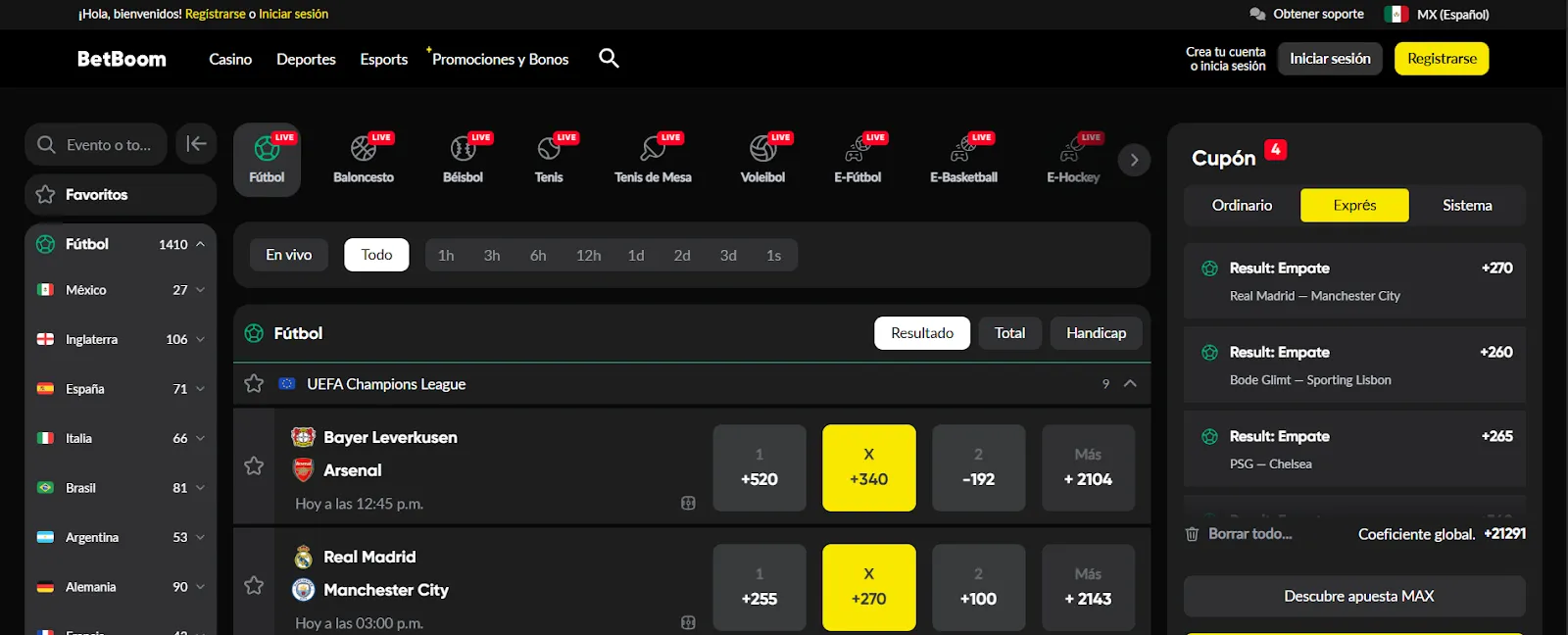Expand Inglaterra league list
1568x635 pixels.
[x=200, y=339]
